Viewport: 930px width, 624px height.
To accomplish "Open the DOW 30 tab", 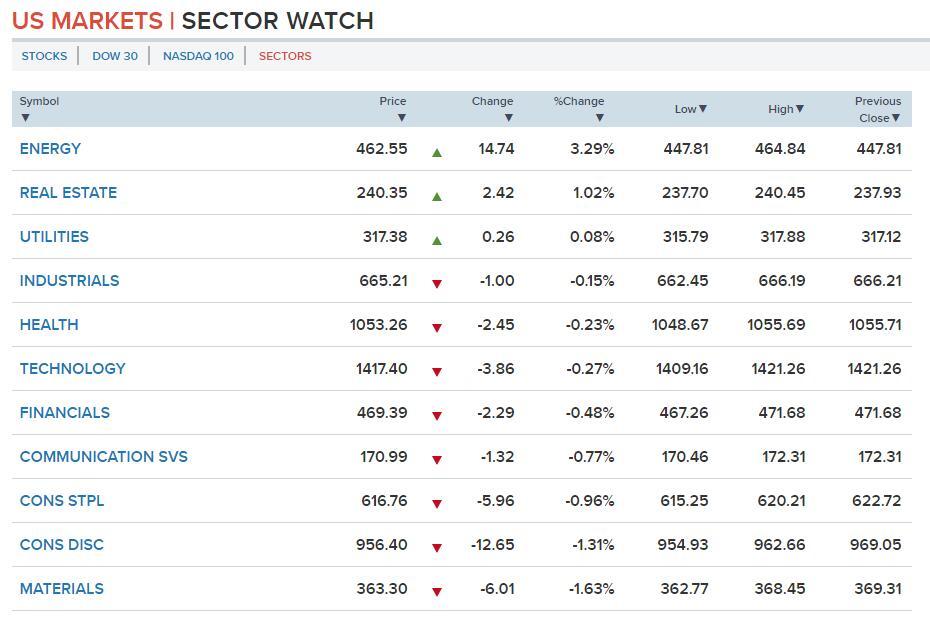I will [x=115, y=56].
